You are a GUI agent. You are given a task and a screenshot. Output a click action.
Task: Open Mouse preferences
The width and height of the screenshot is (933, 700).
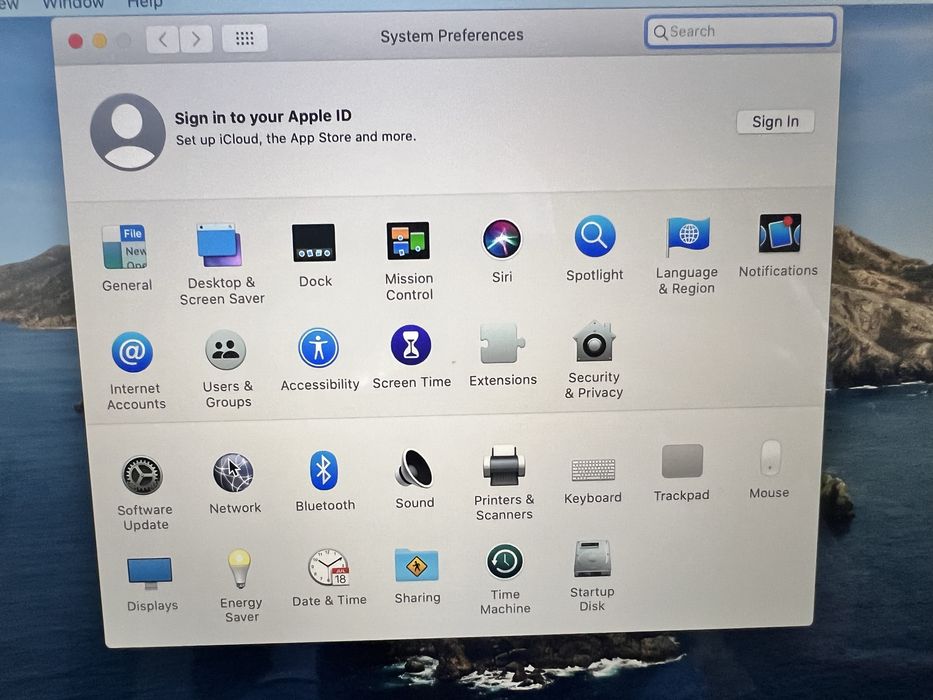(x=769, y=469)
